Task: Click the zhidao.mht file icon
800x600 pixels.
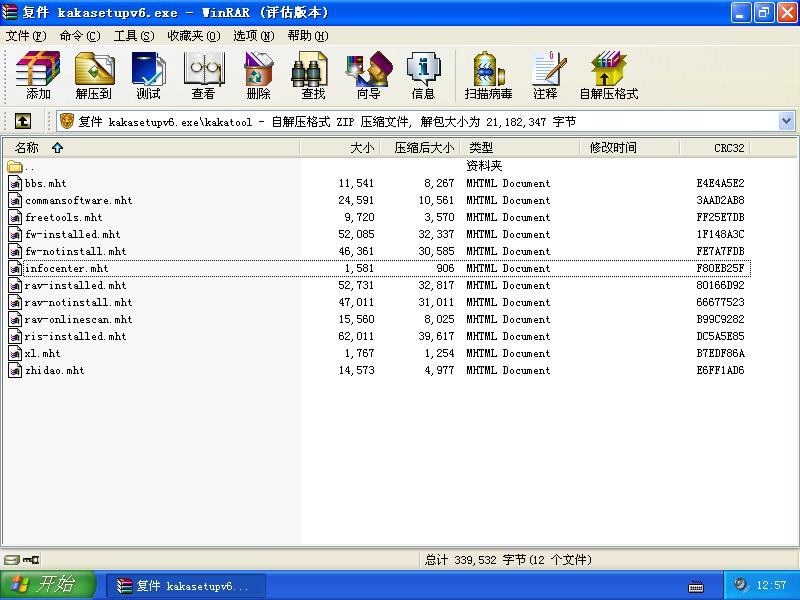Action: [15, 370]
